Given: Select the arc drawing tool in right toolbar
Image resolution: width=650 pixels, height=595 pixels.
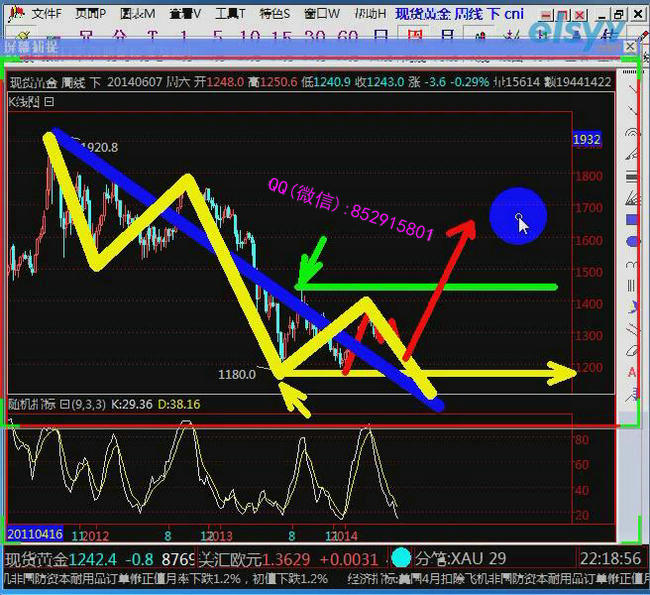Looking at the screenshot, I should pyautogui.click(x=632, y=132).
